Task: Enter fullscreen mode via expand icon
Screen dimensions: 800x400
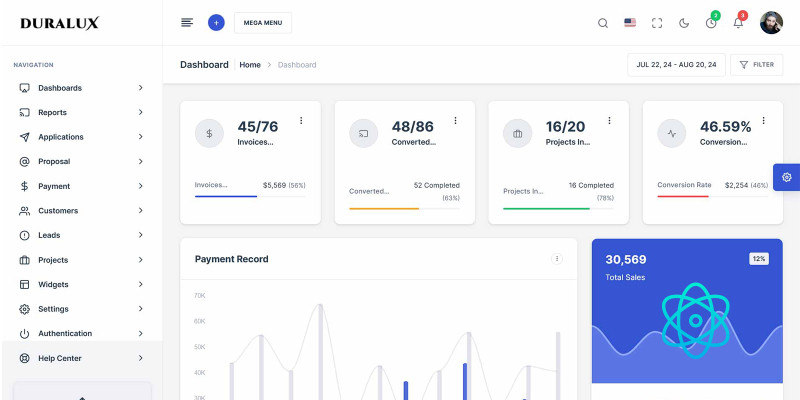Action: point(657,23)
